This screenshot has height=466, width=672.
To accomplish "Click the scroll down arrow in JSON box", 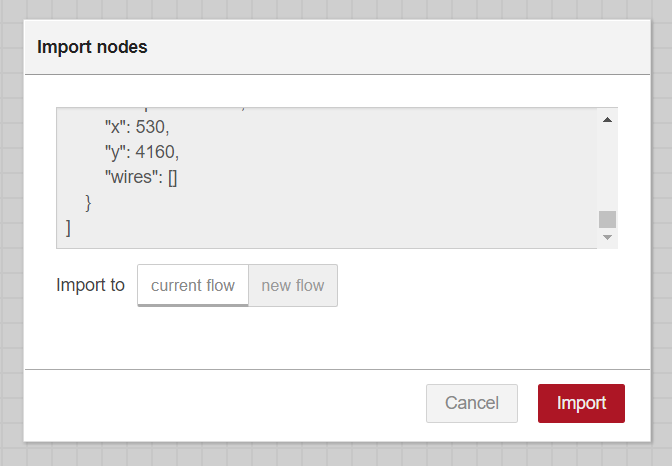I will point(607,237).
